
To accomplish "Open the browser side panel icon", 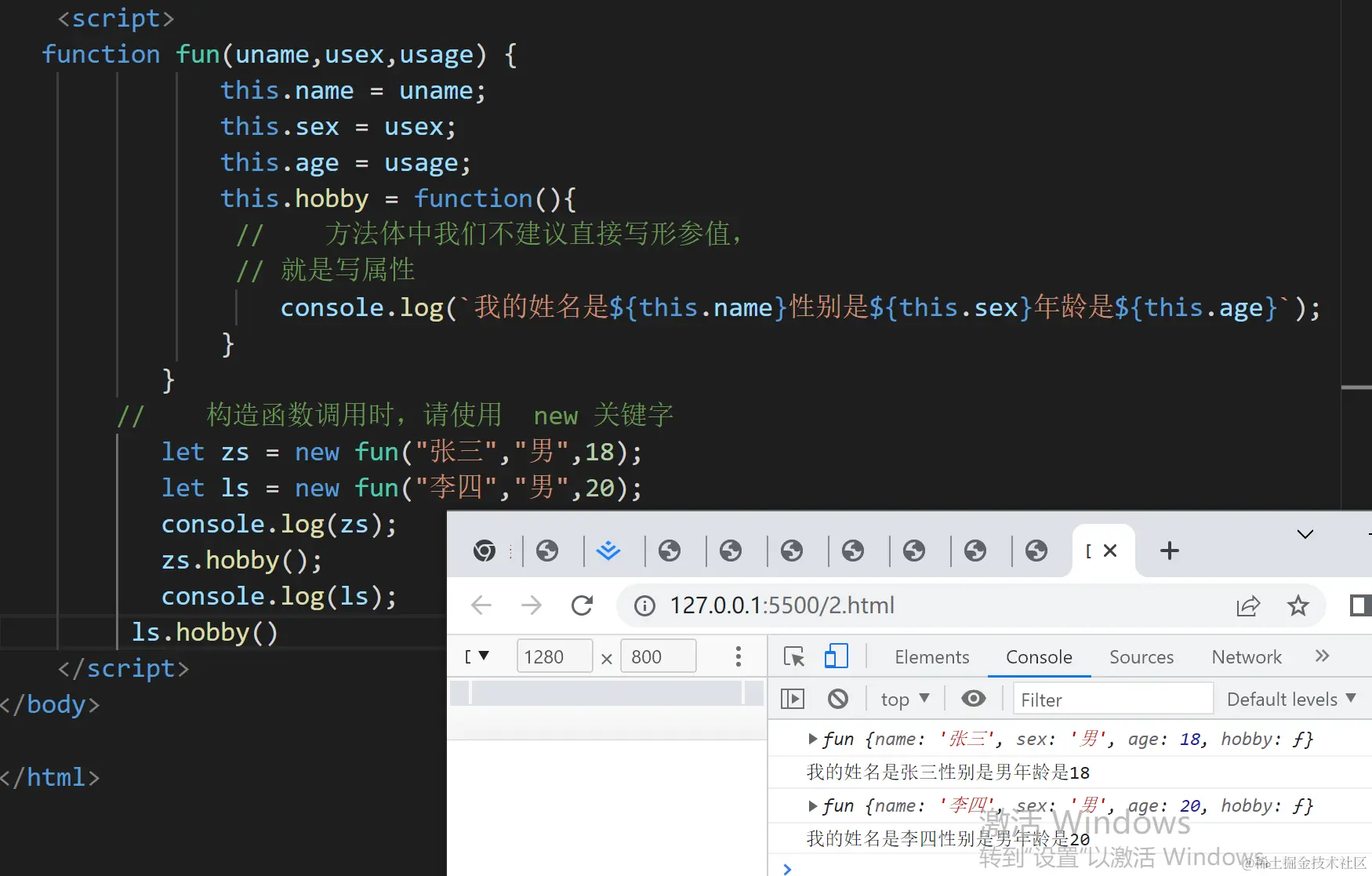I will (x=1360, y=605).
